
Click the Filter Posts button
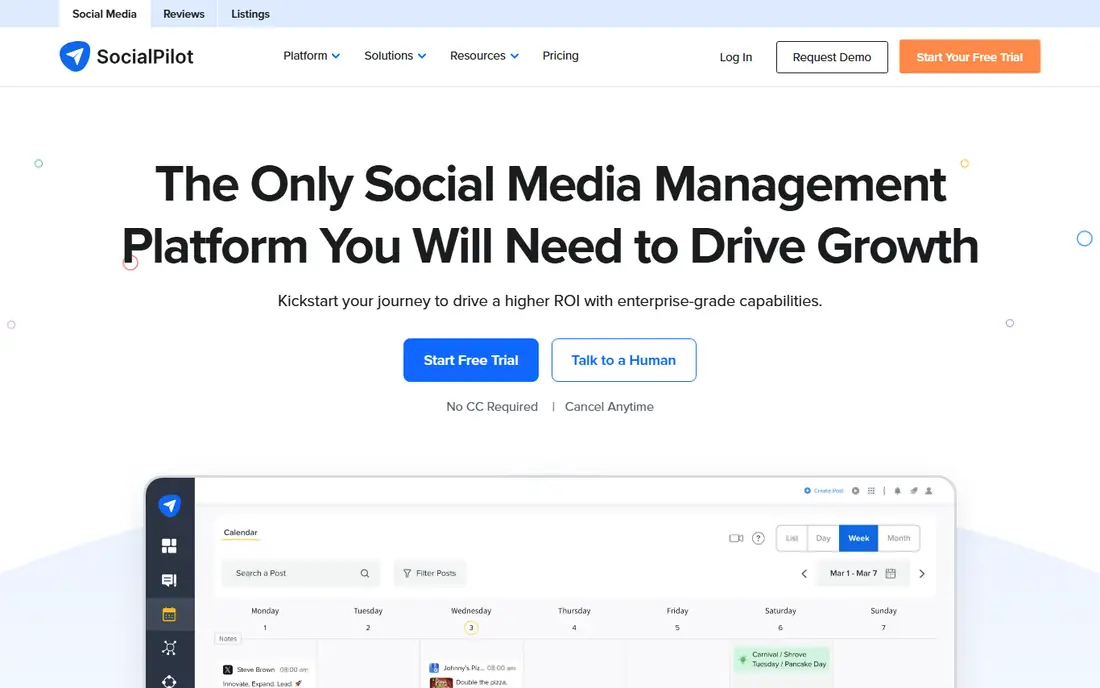(x=430, y=573)
